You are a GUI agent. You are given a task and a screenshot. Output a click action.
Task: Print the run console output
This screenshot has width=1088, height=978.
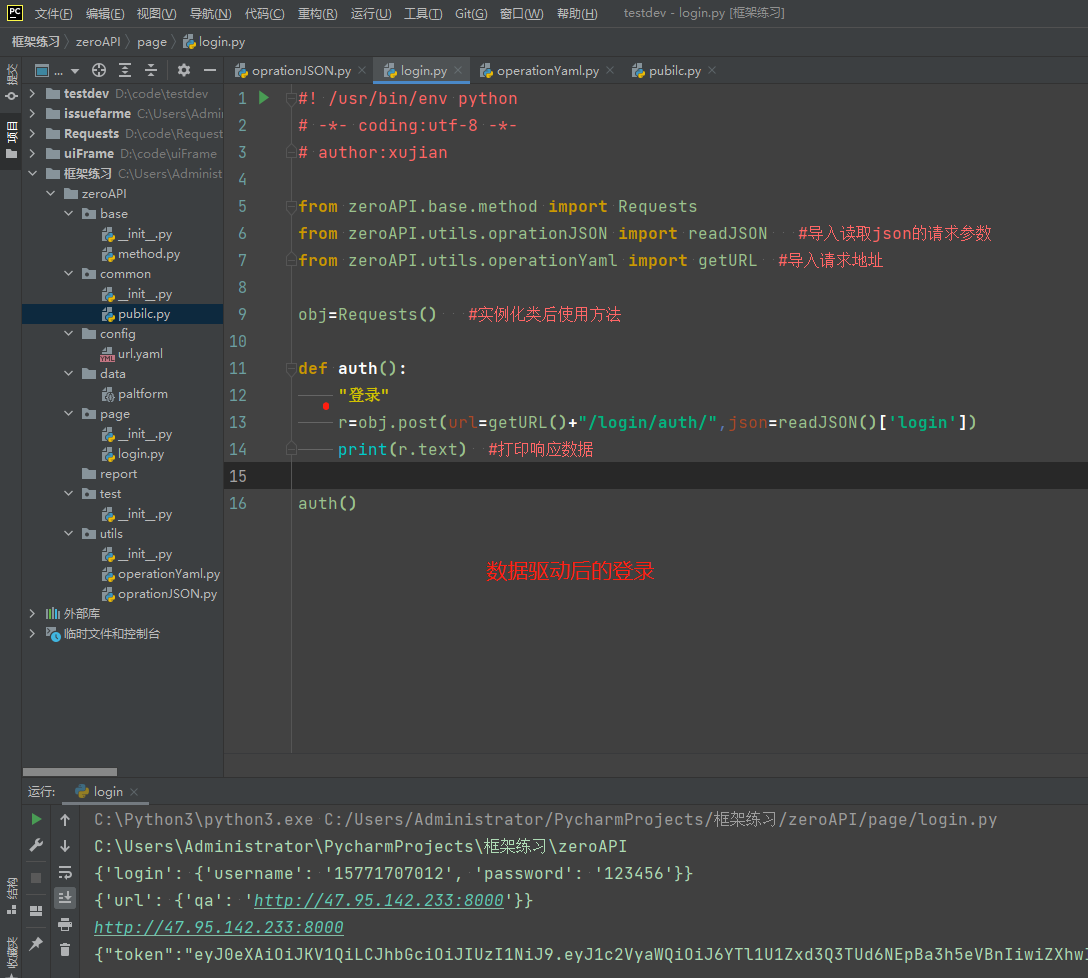click(65, 923)
